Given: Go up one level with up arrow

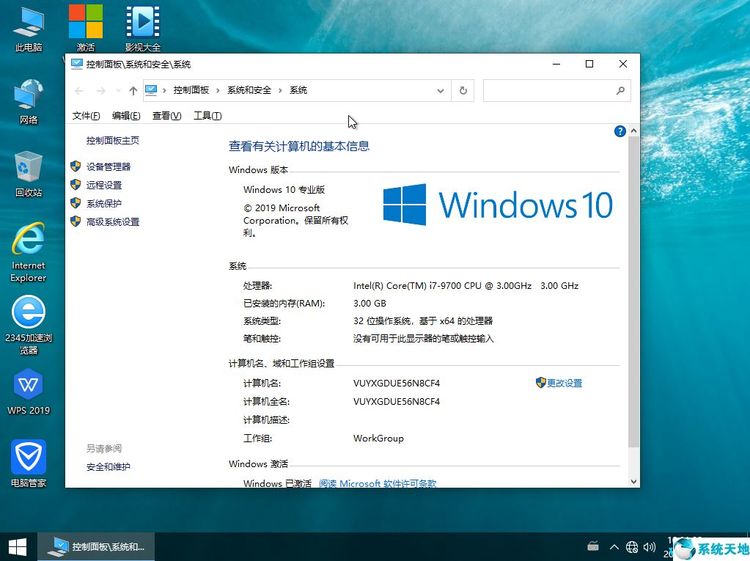Looking at the screenshot, I should [133, 91].
